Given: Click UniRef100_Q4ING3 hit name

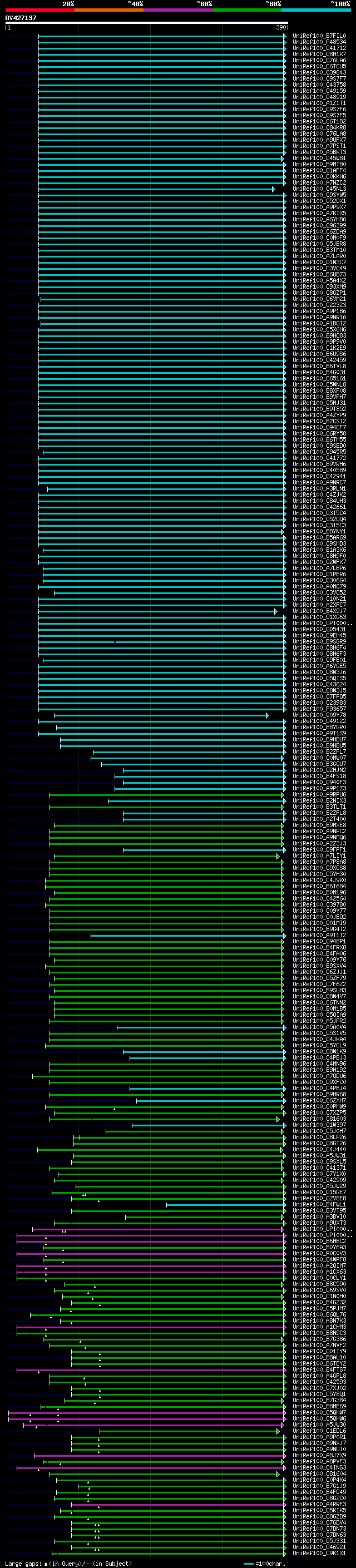Looking at the screenshot, I should tap(319, 1467).
